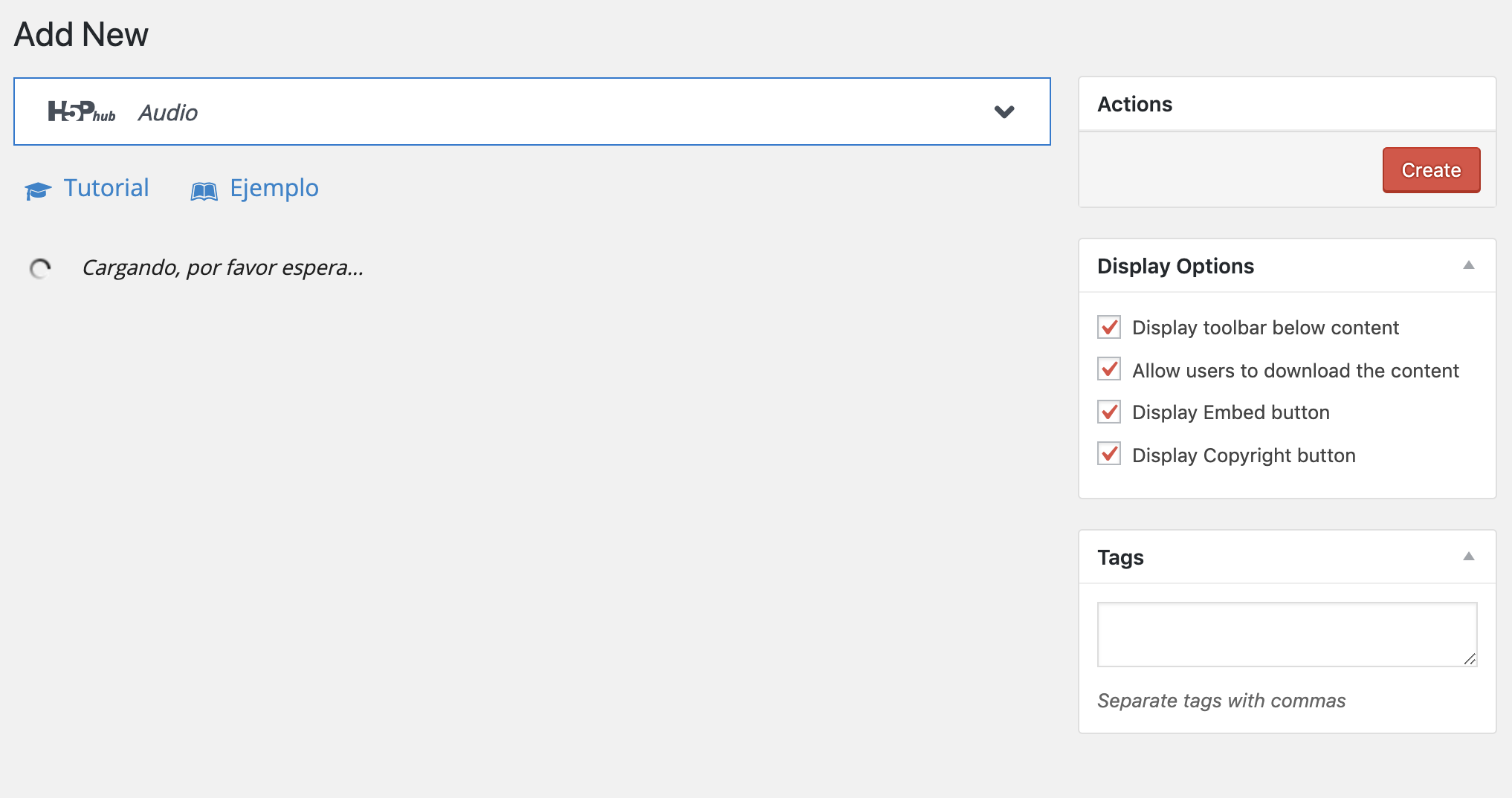The width and height of the screenshot is (1512, 798).
Task: Click the resize handle of Tags textarea
Action: [1469, 658]
